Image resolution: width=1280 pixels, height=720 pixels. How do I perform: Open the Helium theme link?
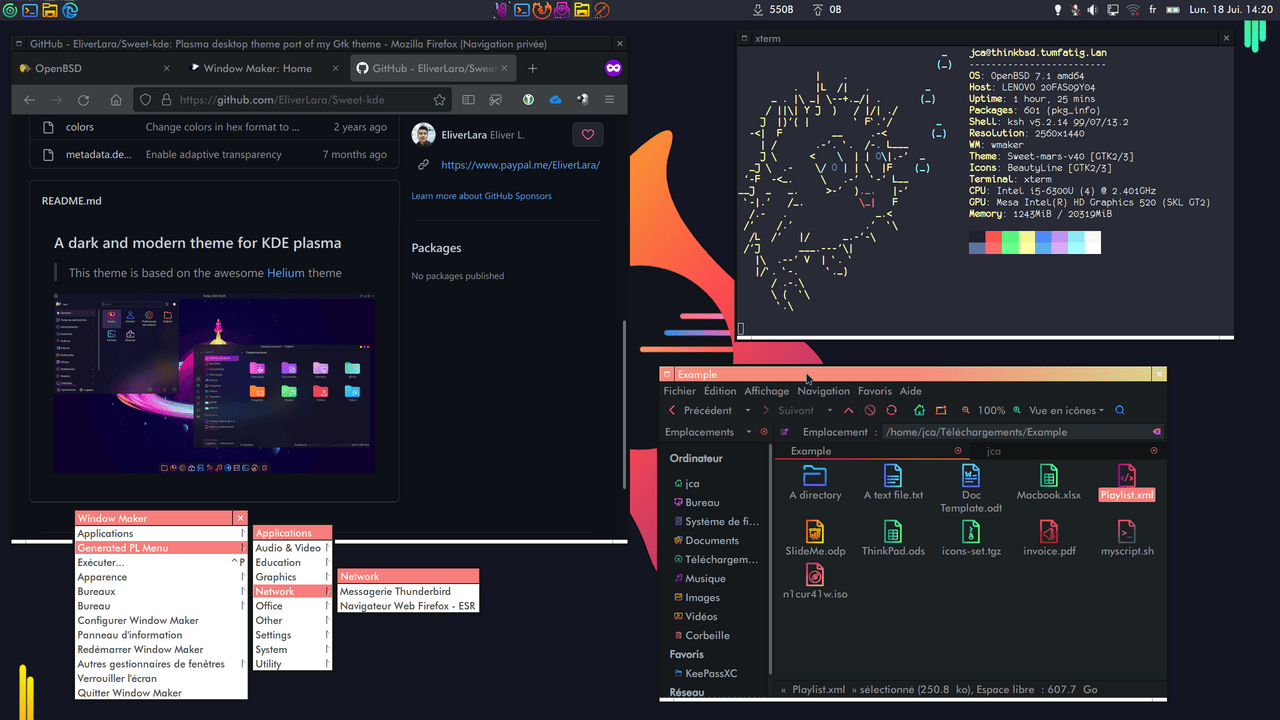tap(285, 273)
